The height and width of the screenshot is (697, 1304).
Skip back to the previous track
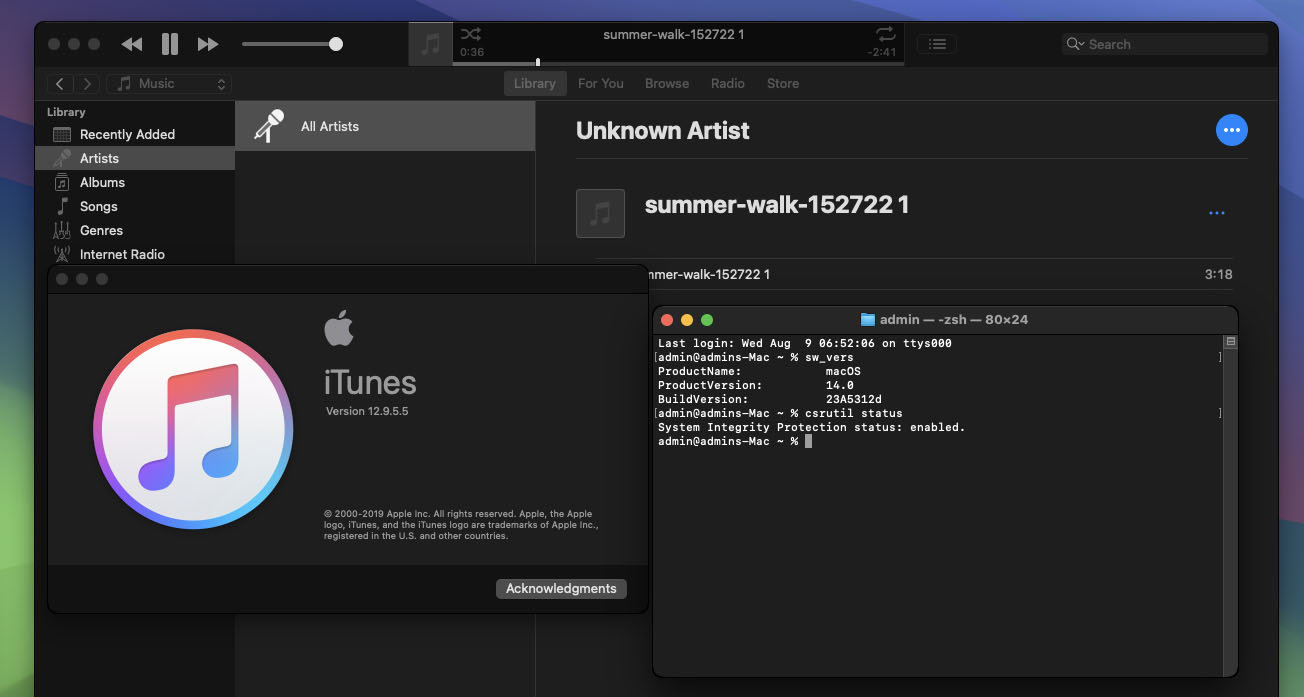[131, 44]
